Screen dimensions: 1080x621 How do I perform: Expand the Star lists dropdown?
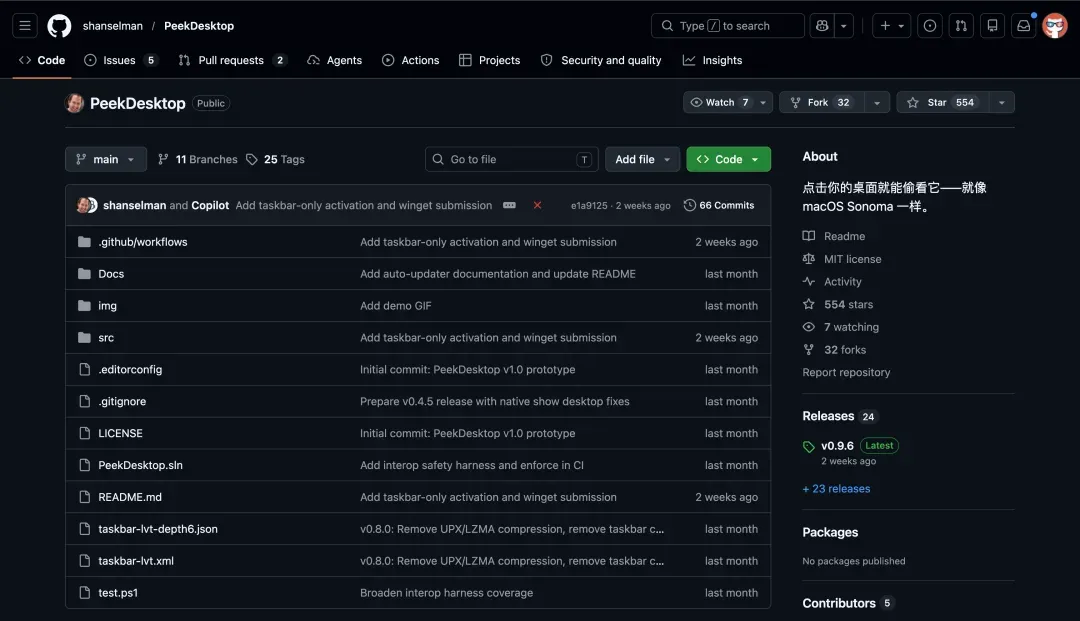[x=1001, y=102]
